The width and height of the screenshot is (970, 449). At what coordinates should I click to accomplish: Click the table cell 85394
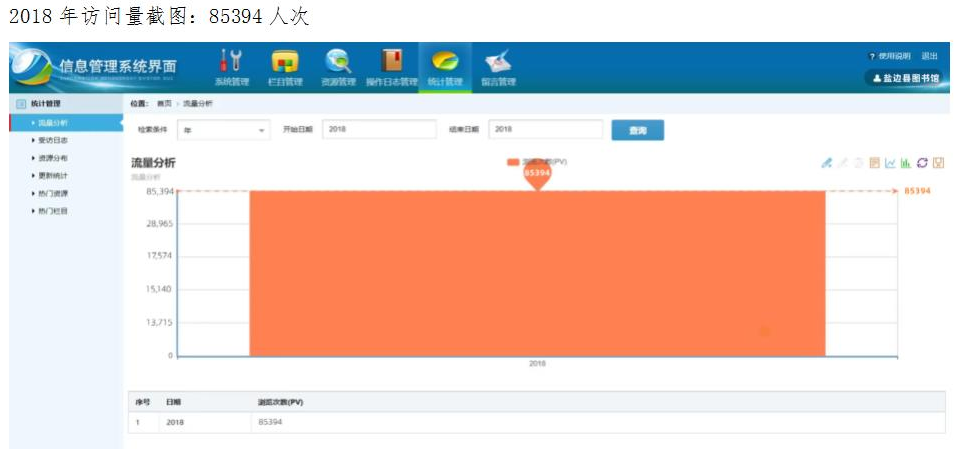point(270,422)
